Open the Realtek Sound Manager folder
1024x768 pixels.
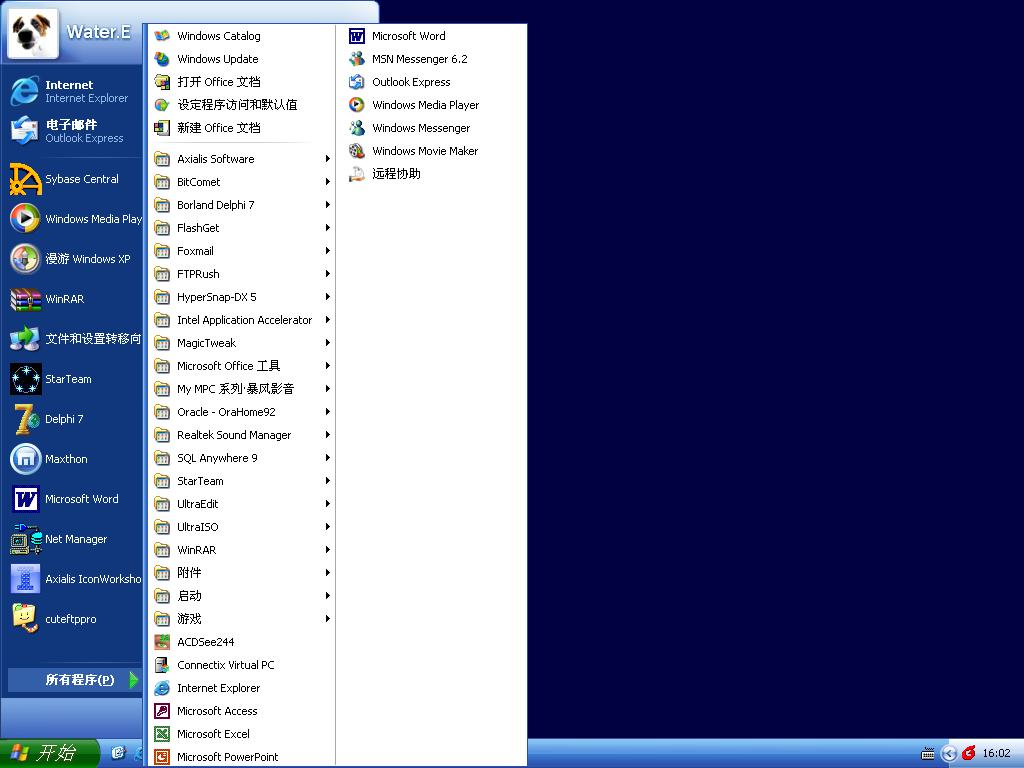click(x=242, y=435)
